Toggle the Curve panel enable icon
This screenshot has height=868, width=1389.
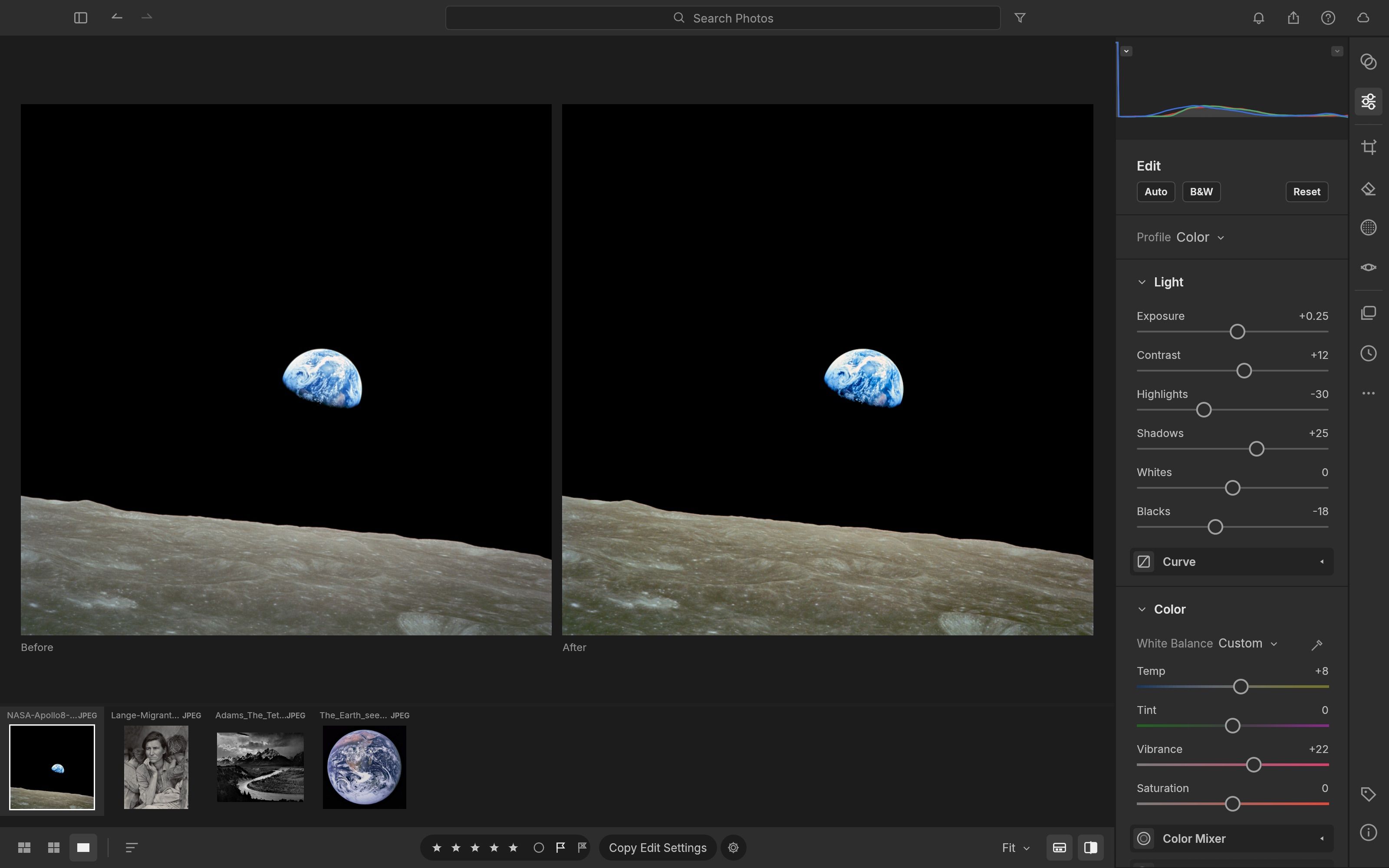(1143, 562)
